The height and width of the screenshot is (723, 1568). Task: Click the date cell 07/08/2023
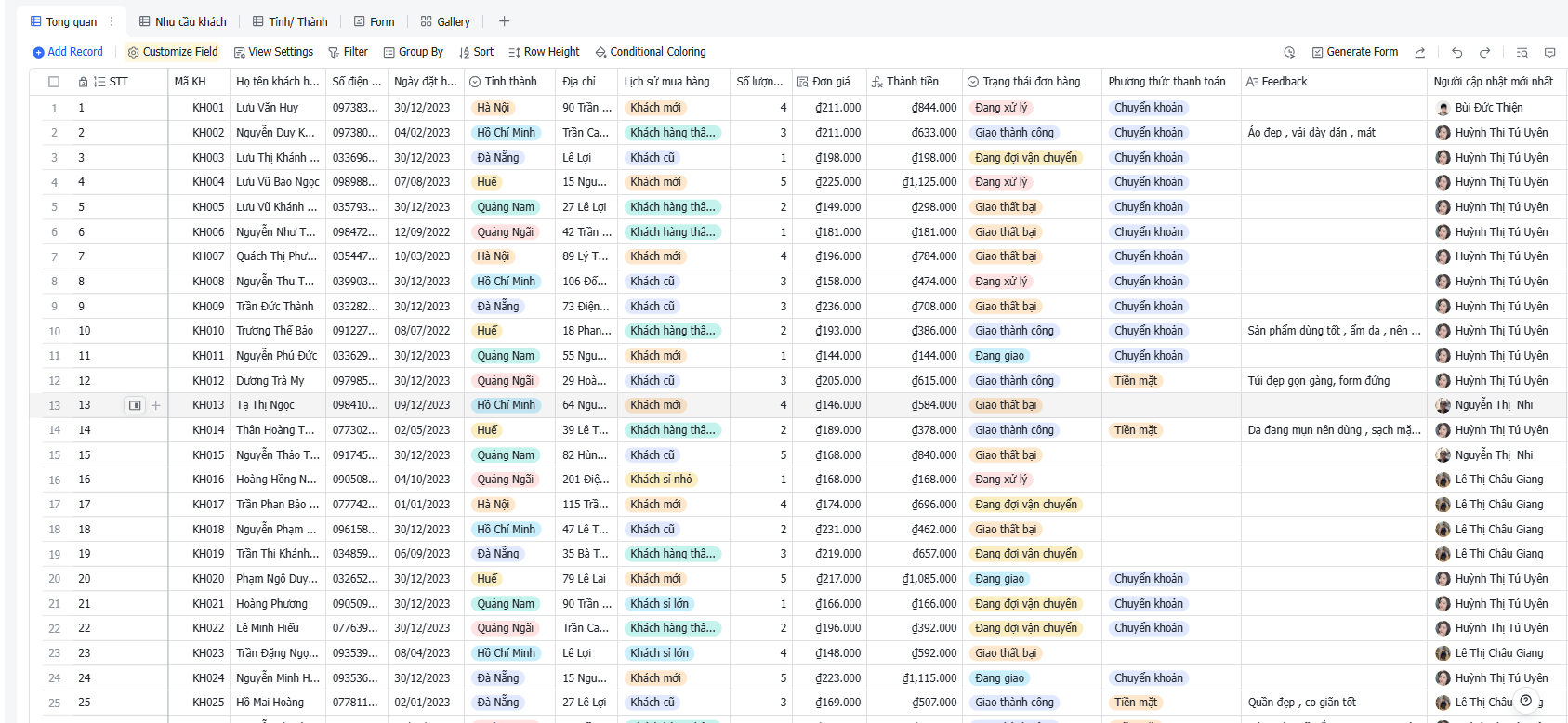[x=426, y=182]
